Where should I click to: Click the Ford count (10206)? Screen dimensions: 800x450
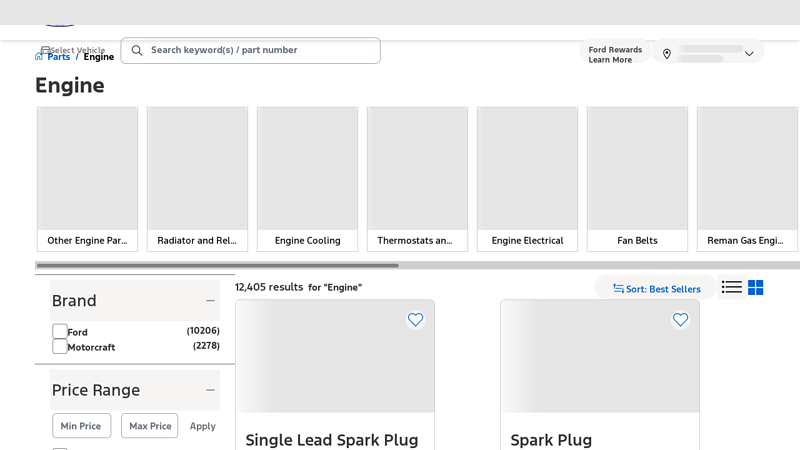coord(203,331)
